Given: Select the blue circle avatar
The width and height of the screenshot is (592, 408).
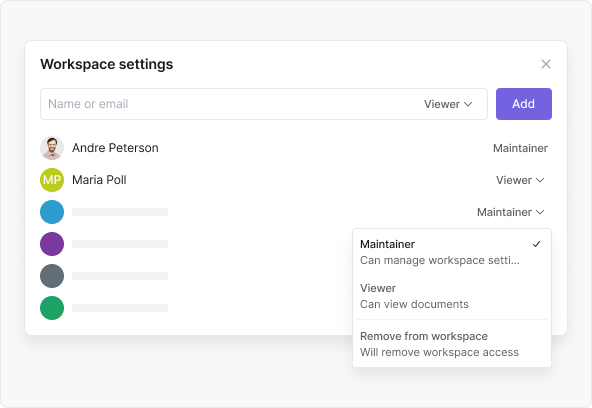Looking at the screenshot, I should tap(52, 212).
